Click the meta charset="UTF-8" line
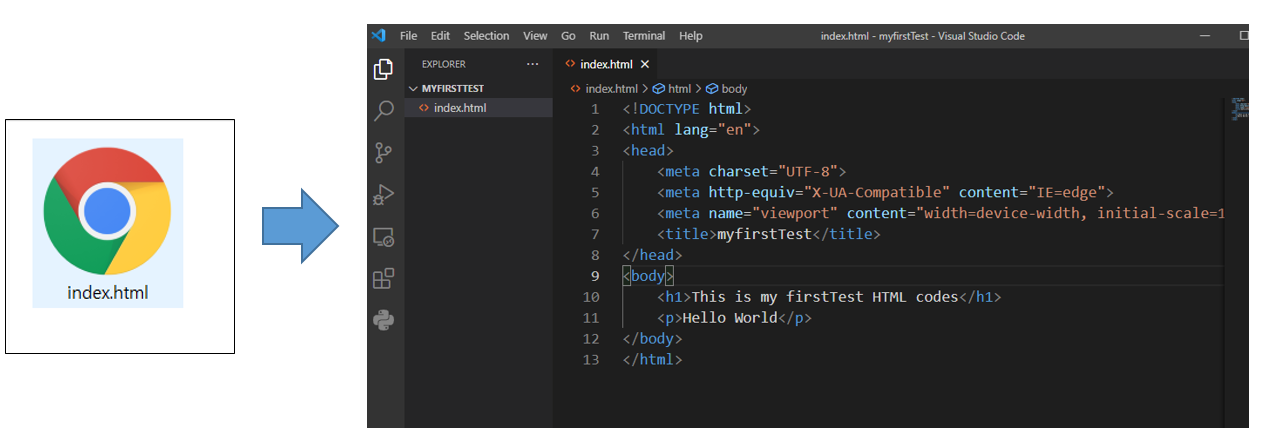The image size is (1265, 439). click(752, 172)
